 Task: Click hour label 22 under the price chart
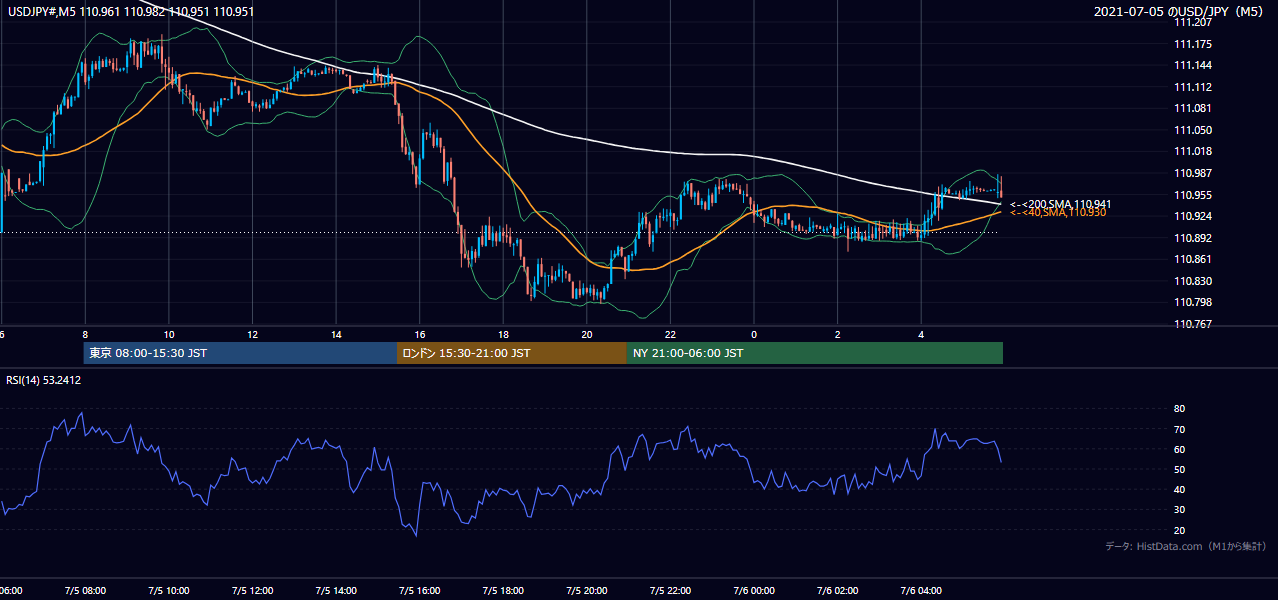pos(671,334)
